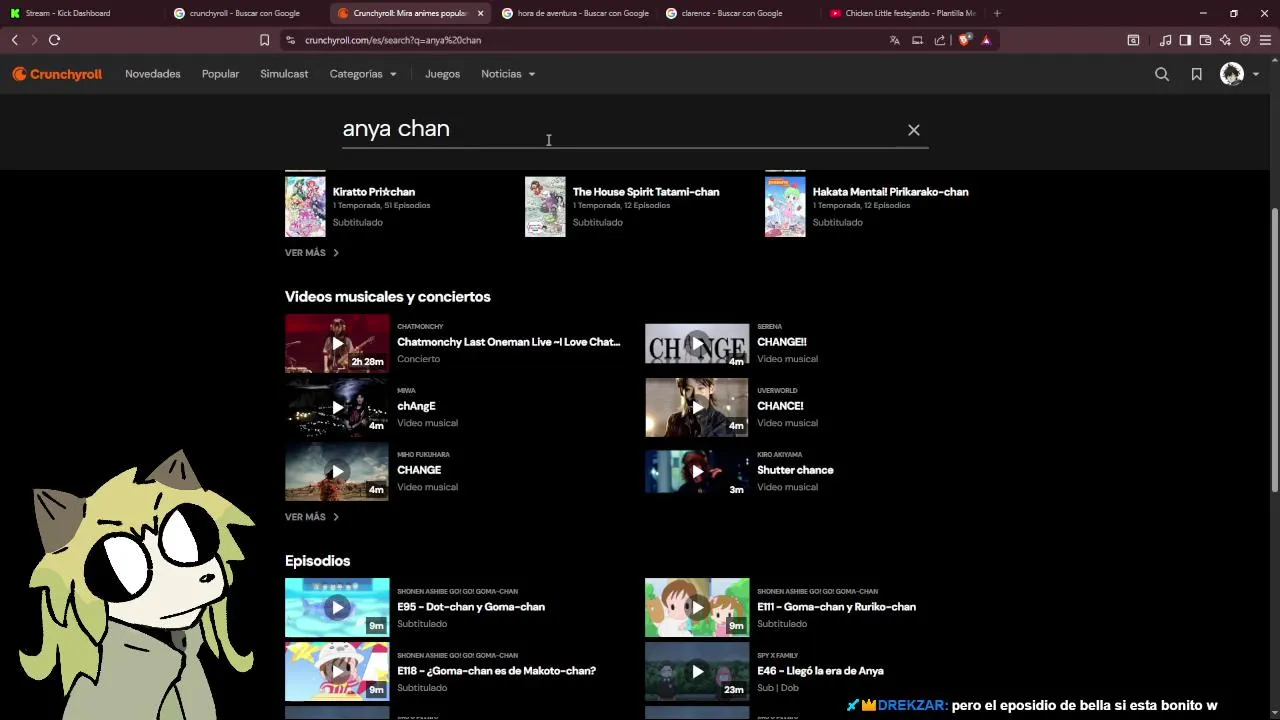
Task: Open the Simulcast menu item
Action: pos(284,74)
